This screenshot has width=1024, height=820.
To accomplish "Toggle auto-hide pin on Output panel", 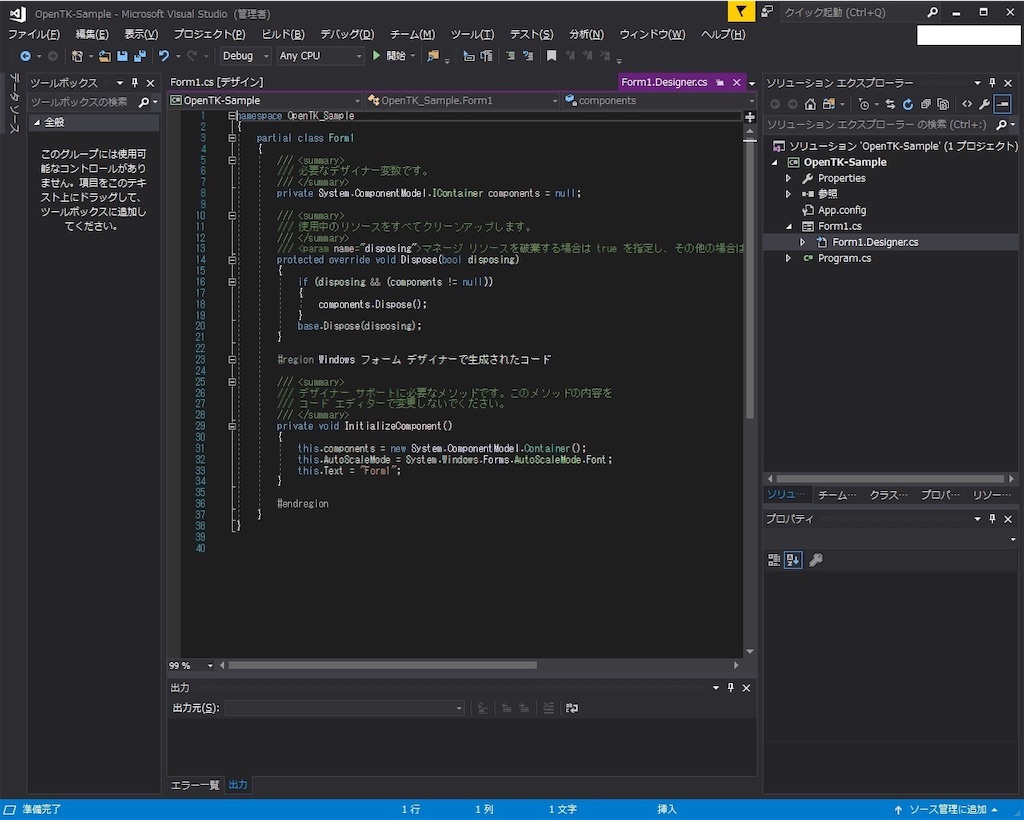I will 731,687.
